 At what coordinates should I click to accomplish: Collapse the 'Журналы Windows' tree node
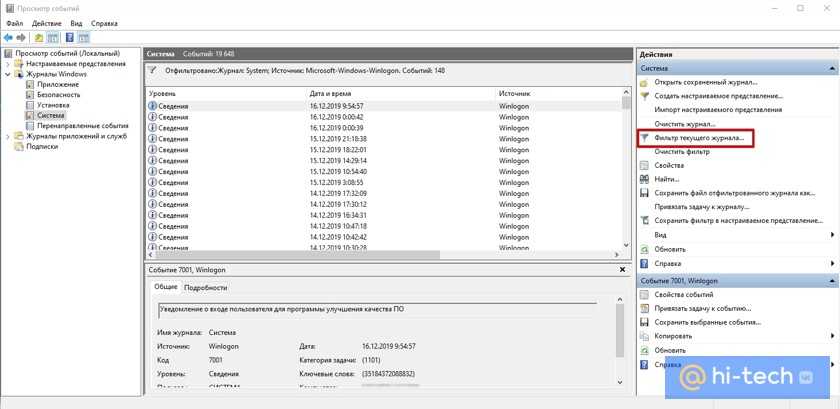click(7, 74)
